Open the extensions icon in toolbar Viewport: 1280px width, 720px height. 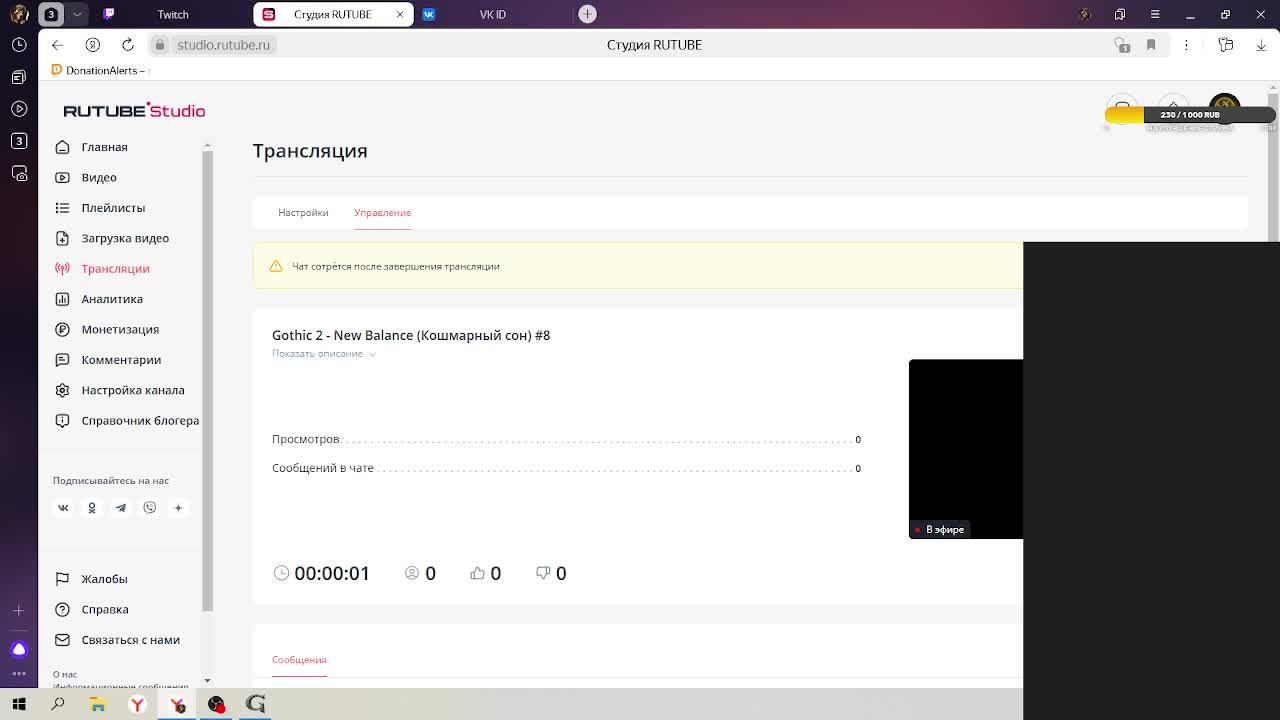(x=1226, y=45)
